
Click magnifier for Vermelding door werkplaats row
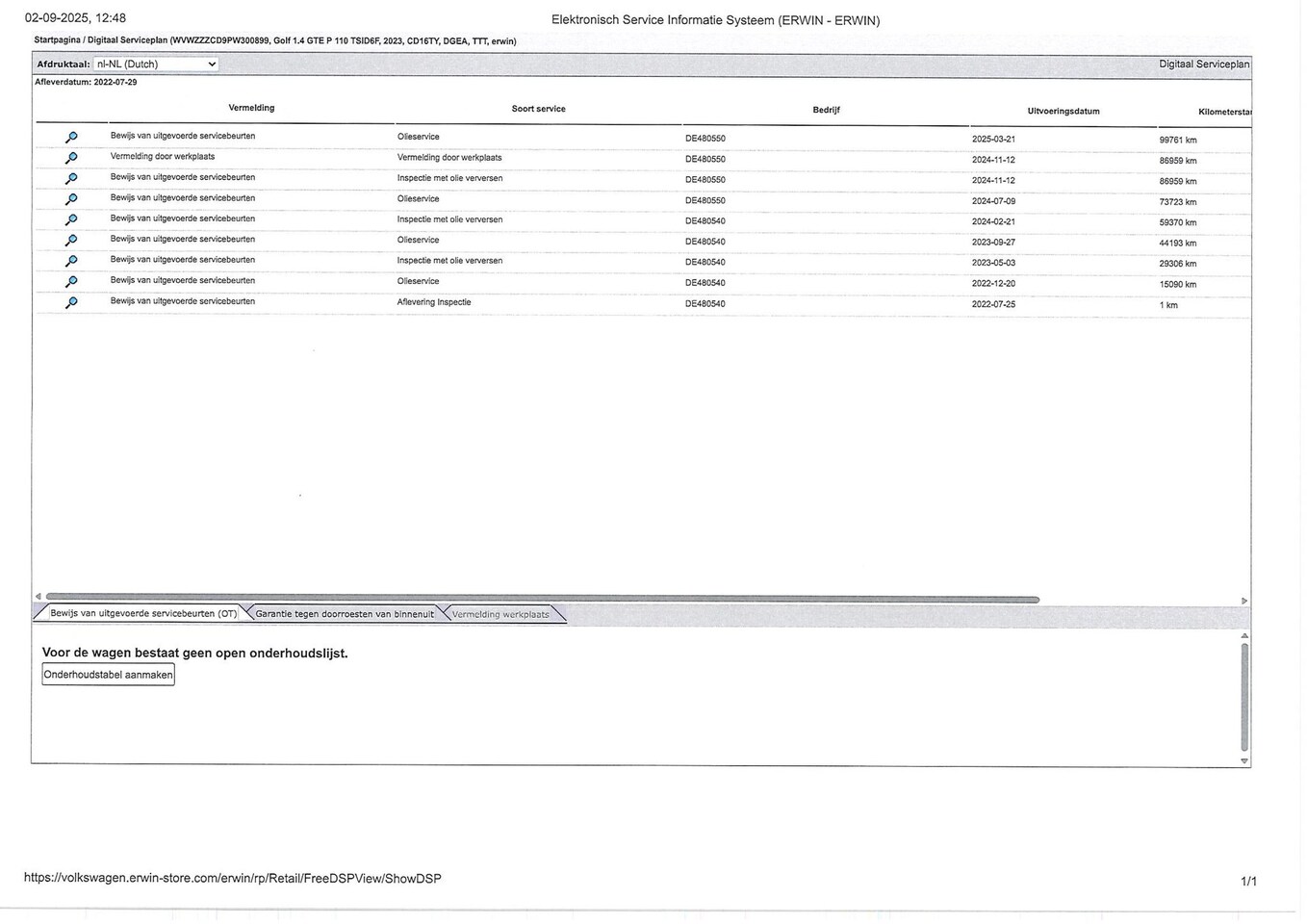click(71, 158)
